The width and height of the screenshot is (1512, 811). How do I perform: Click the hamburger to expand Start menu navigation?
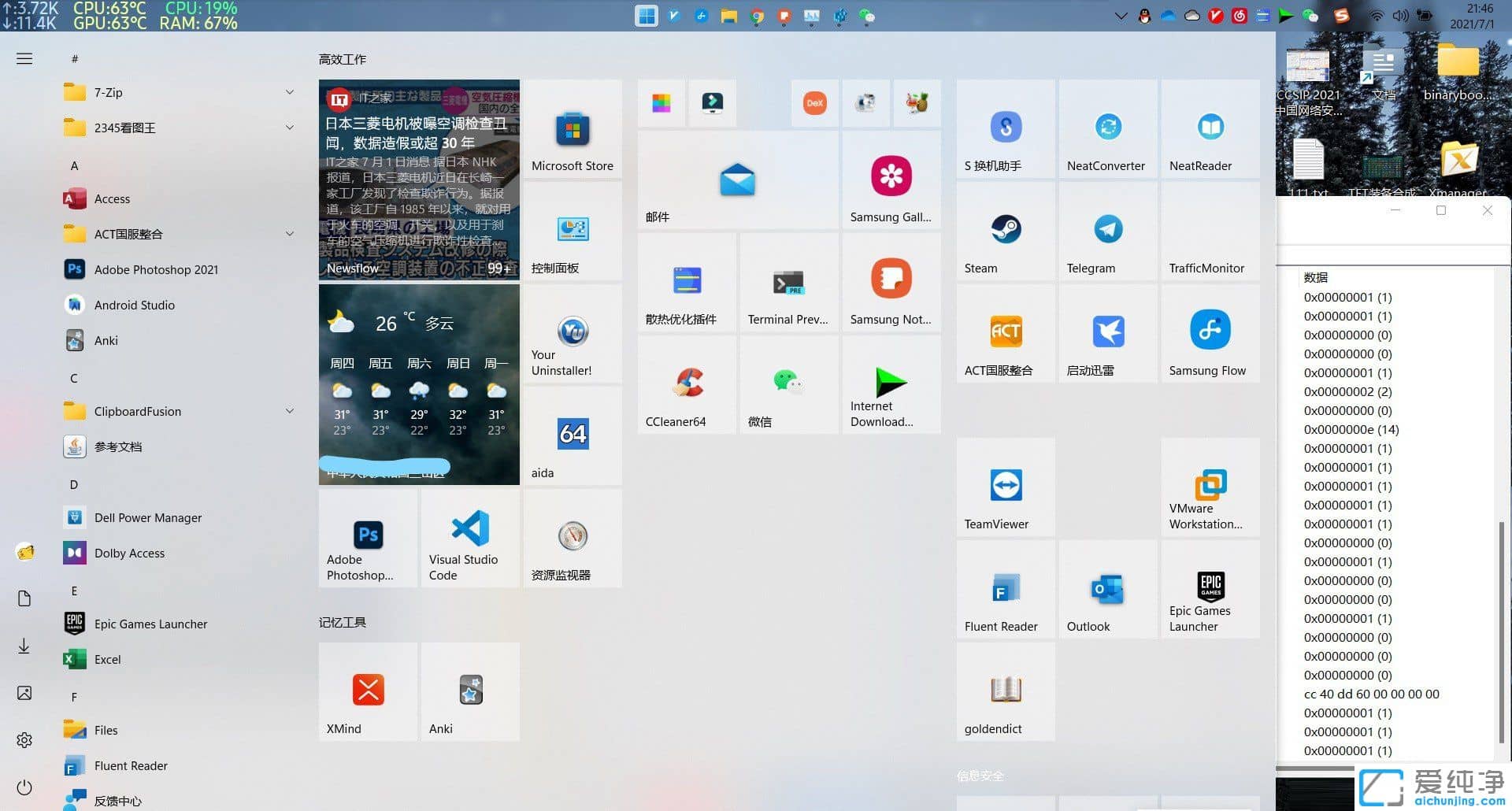[x=24, y=58]
